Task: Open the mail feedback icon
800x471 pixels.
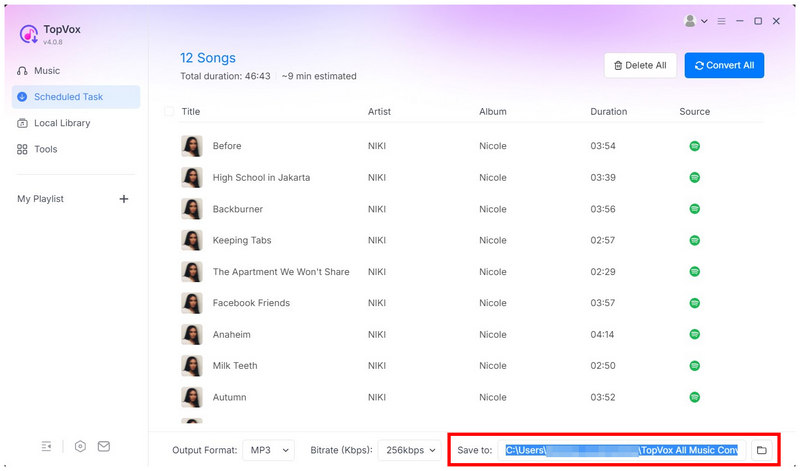Action: [104, 447]
